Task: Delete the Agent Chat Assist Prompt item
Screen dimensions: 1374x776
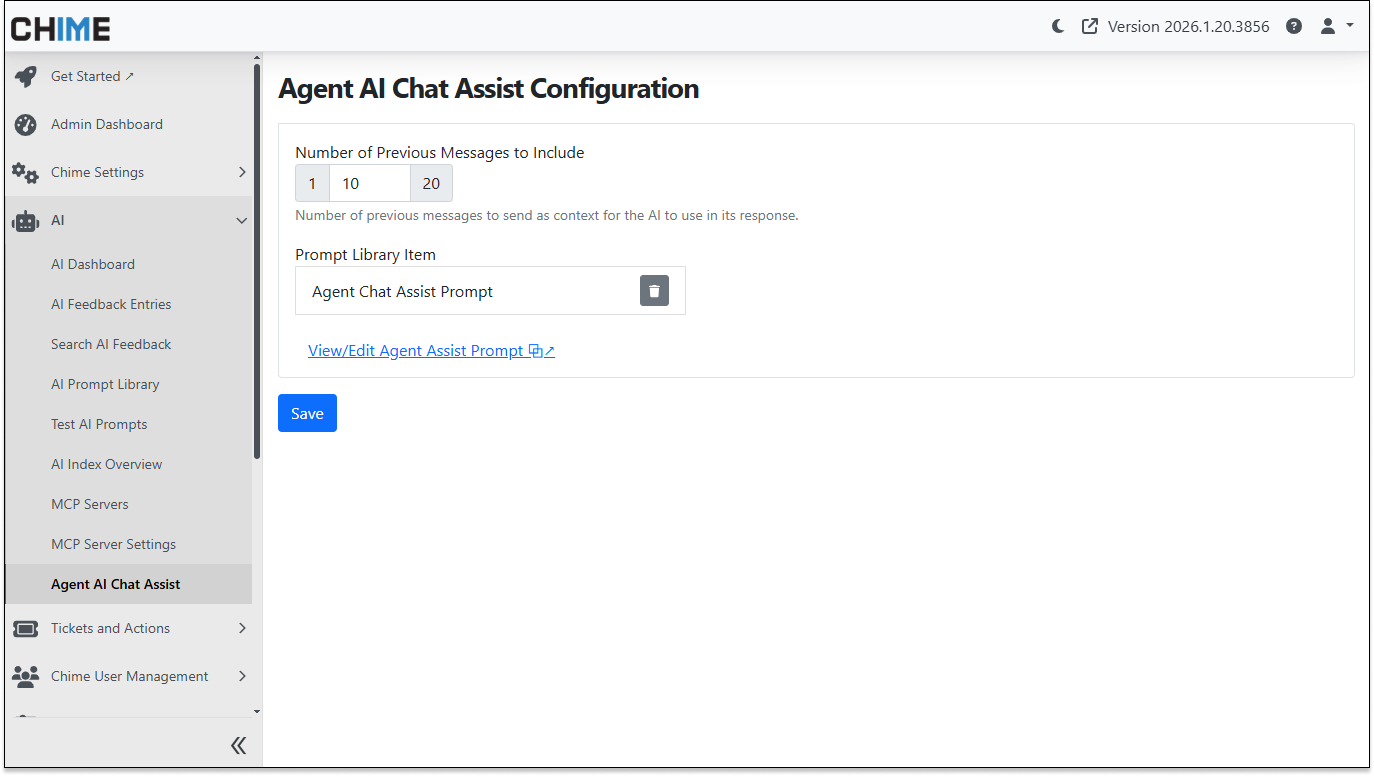Action: pos(654,291)
